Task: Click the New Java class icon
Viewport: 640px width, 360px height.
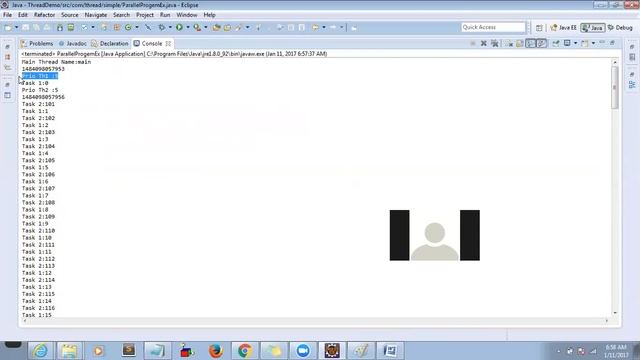Action: [x=128, y=27]
